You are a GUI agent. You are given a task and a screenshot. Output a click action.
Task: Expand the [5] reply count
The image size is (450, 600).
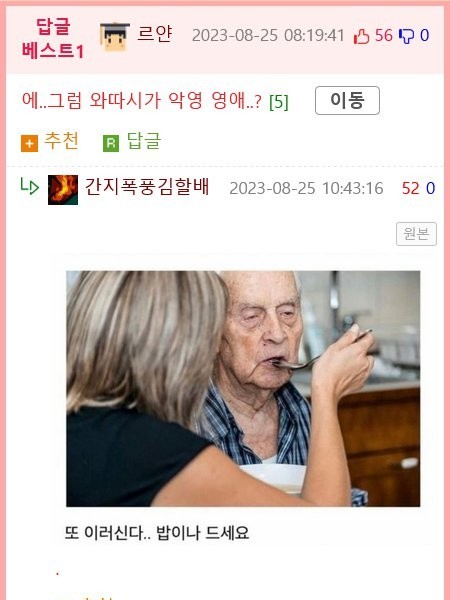point(279,102)
